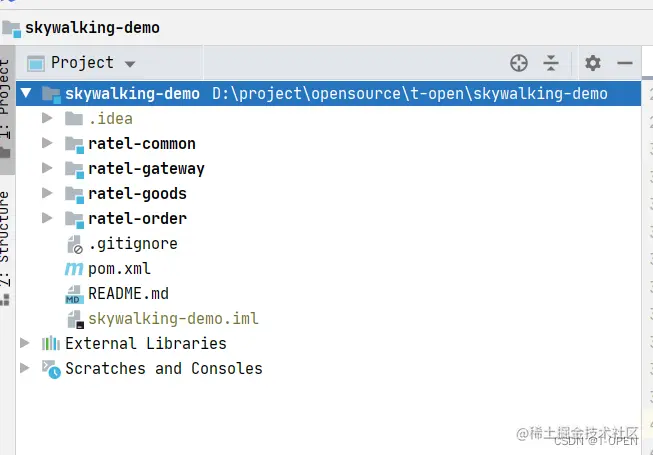Click the ratel-order module icon
653x455 pixels.
click(x=75, y=219)
